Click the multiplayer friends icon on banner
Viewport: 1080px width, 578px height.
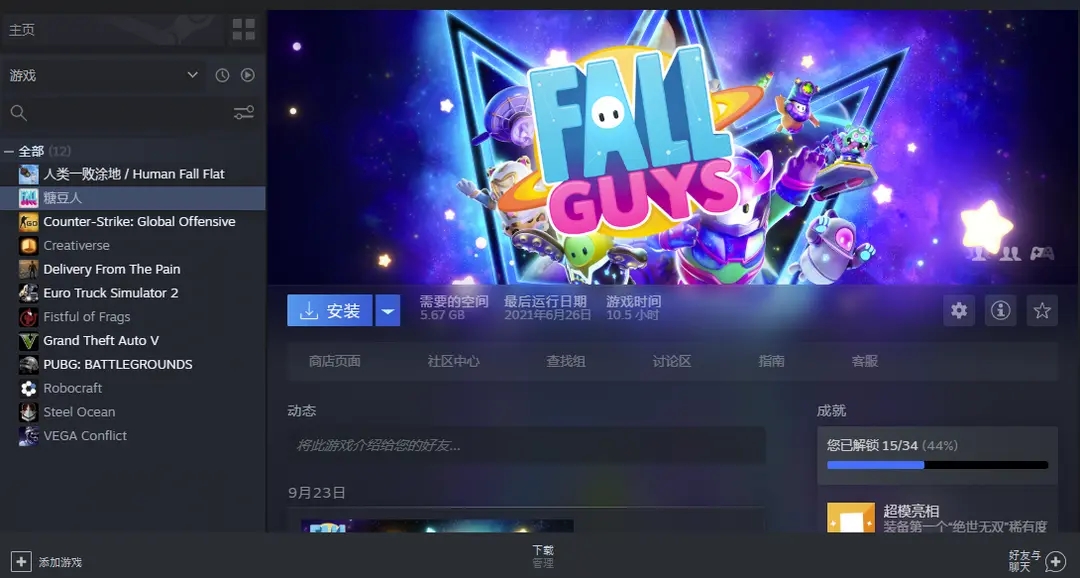point(1010,254)
